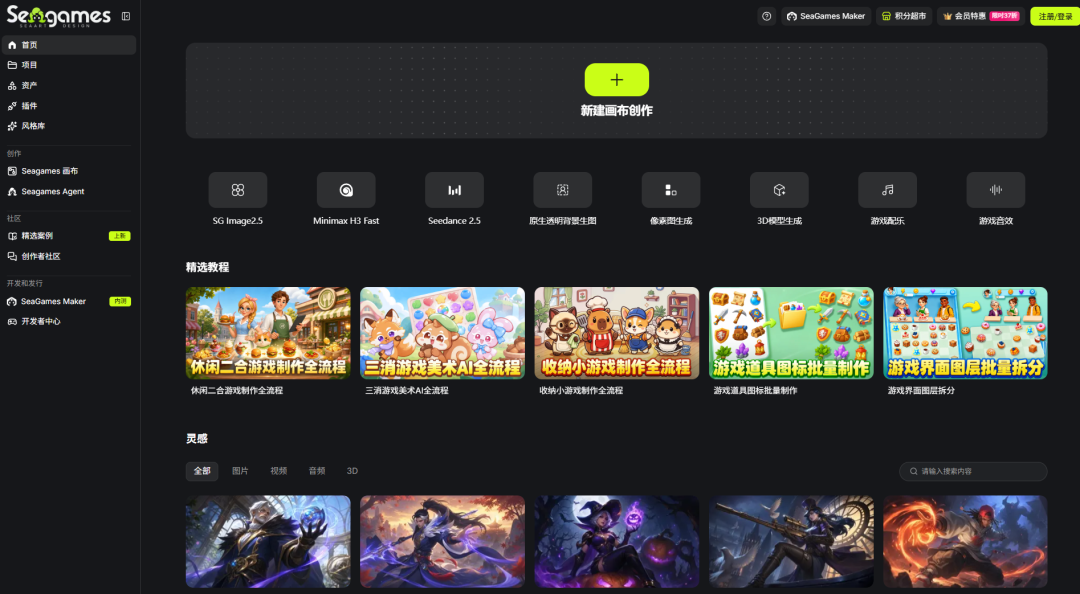
Task: Open the fiery red-haired character artwork
Action: (x=966, y=542)
